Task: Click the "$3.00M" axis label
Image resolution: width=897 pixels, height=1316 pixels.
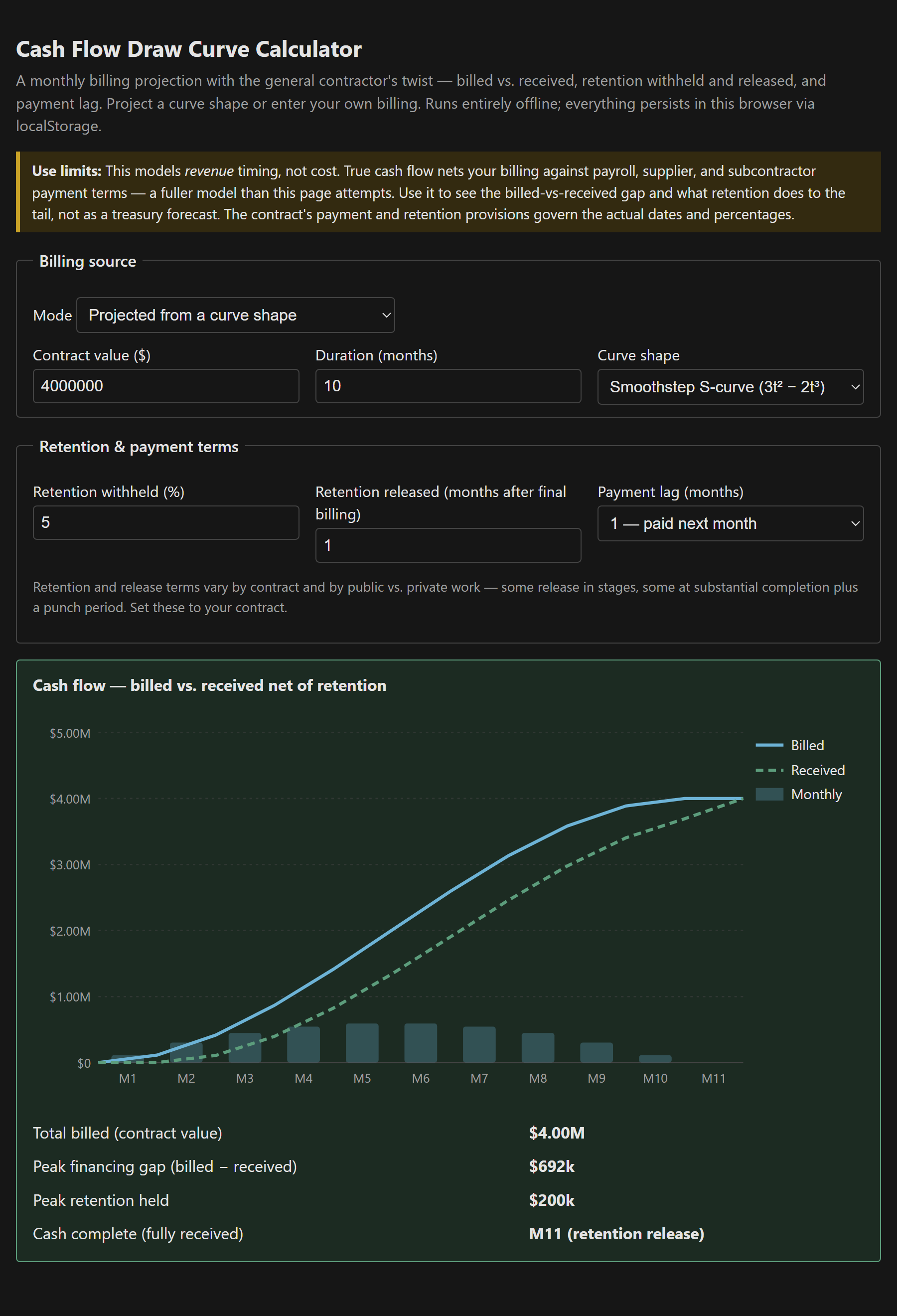Action: (x=70, y=865)
